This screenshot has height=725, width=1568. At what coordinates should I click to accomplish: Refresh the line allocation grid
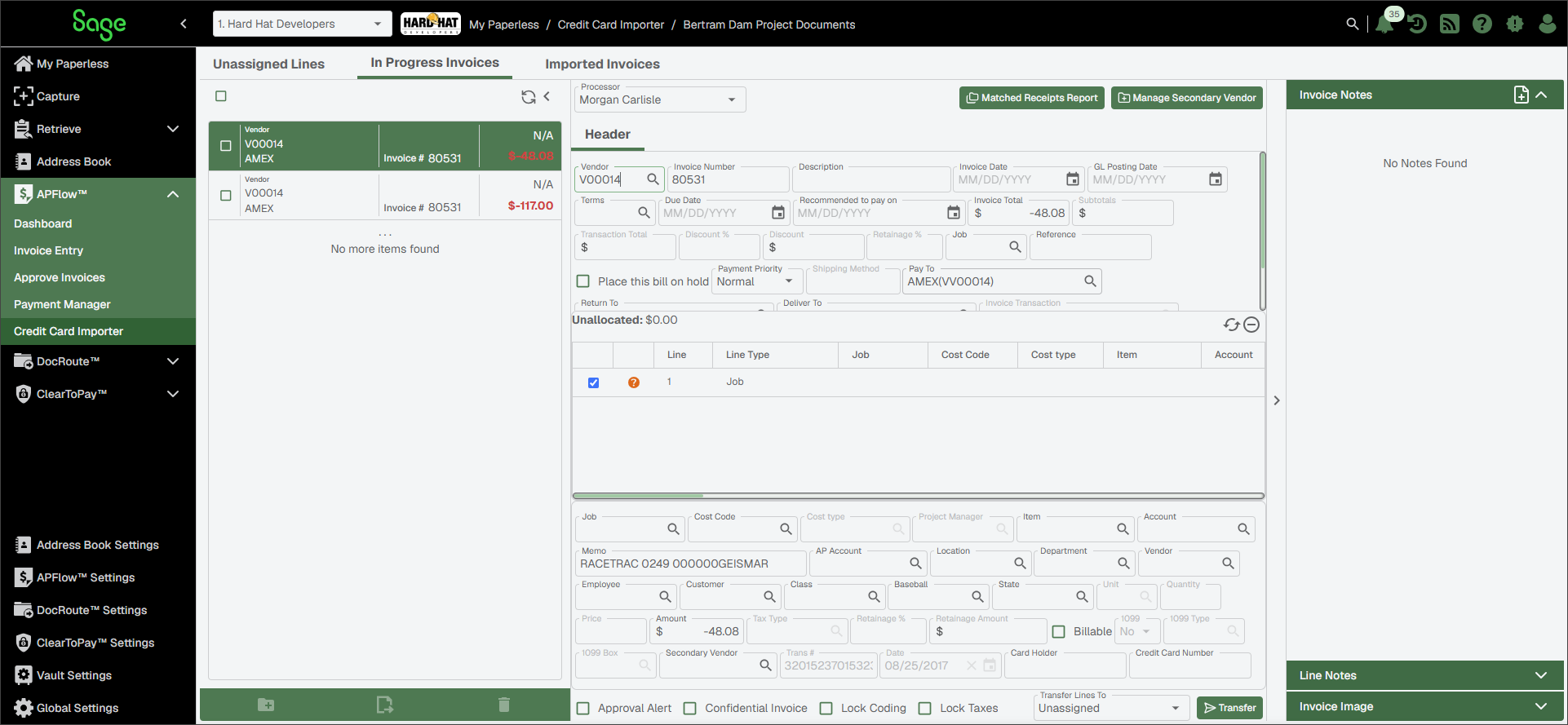click(1232, 325)
